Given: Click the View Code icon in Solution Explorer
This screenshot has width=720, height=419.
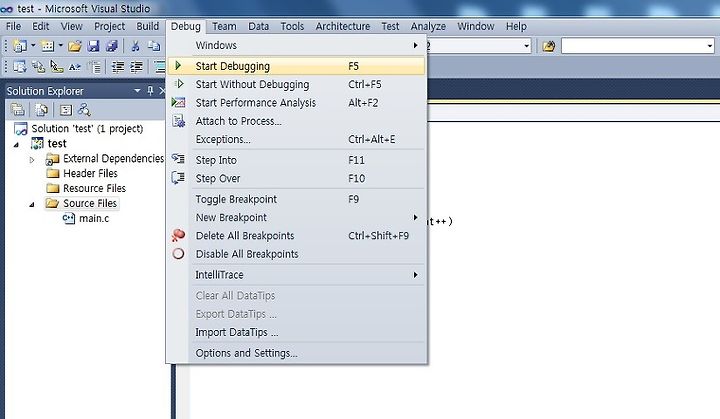Looking at the screenshot, I should tap(66, 110).
